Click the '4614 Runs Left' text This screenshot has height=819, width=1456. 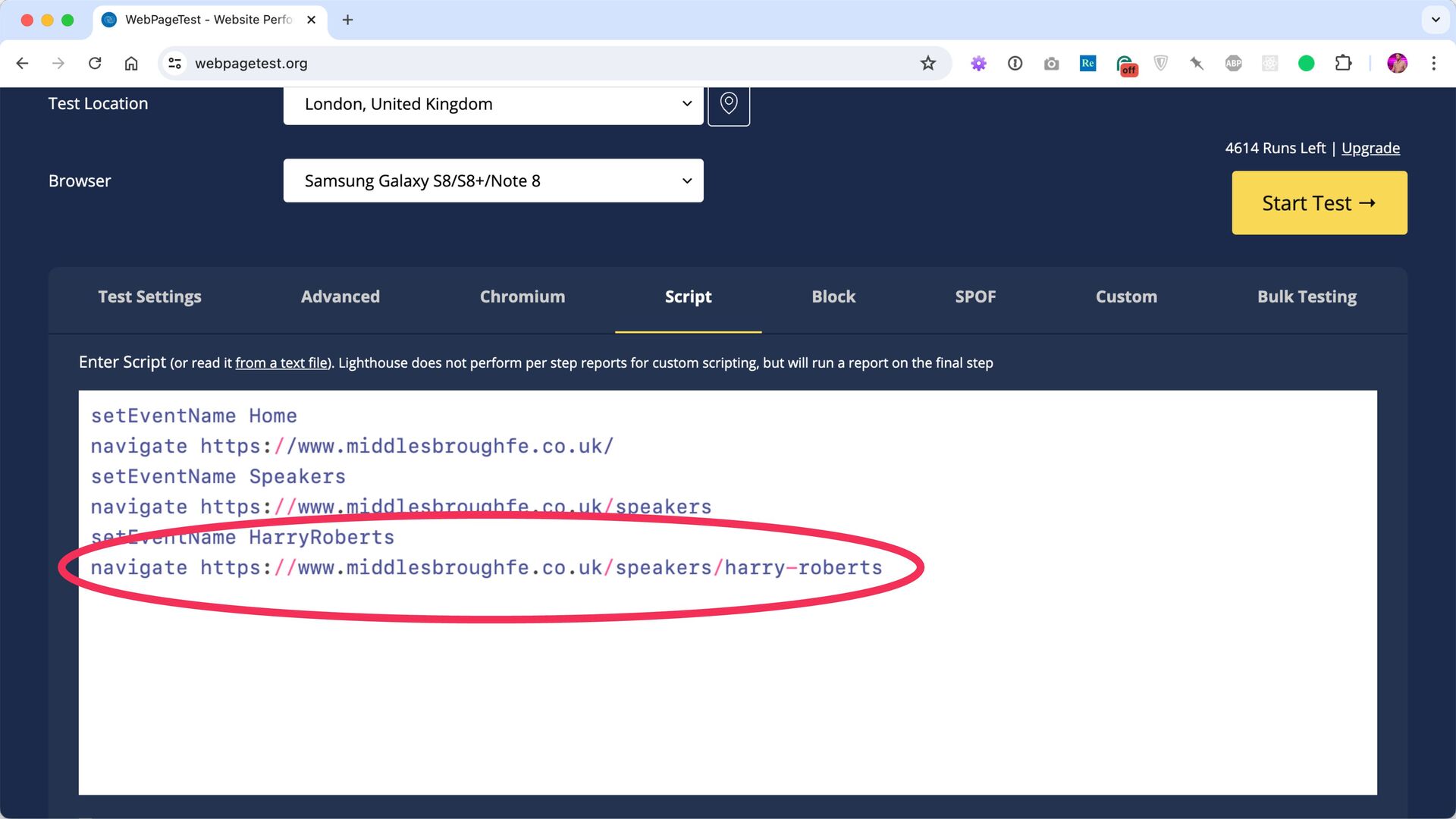(1275, 148)
